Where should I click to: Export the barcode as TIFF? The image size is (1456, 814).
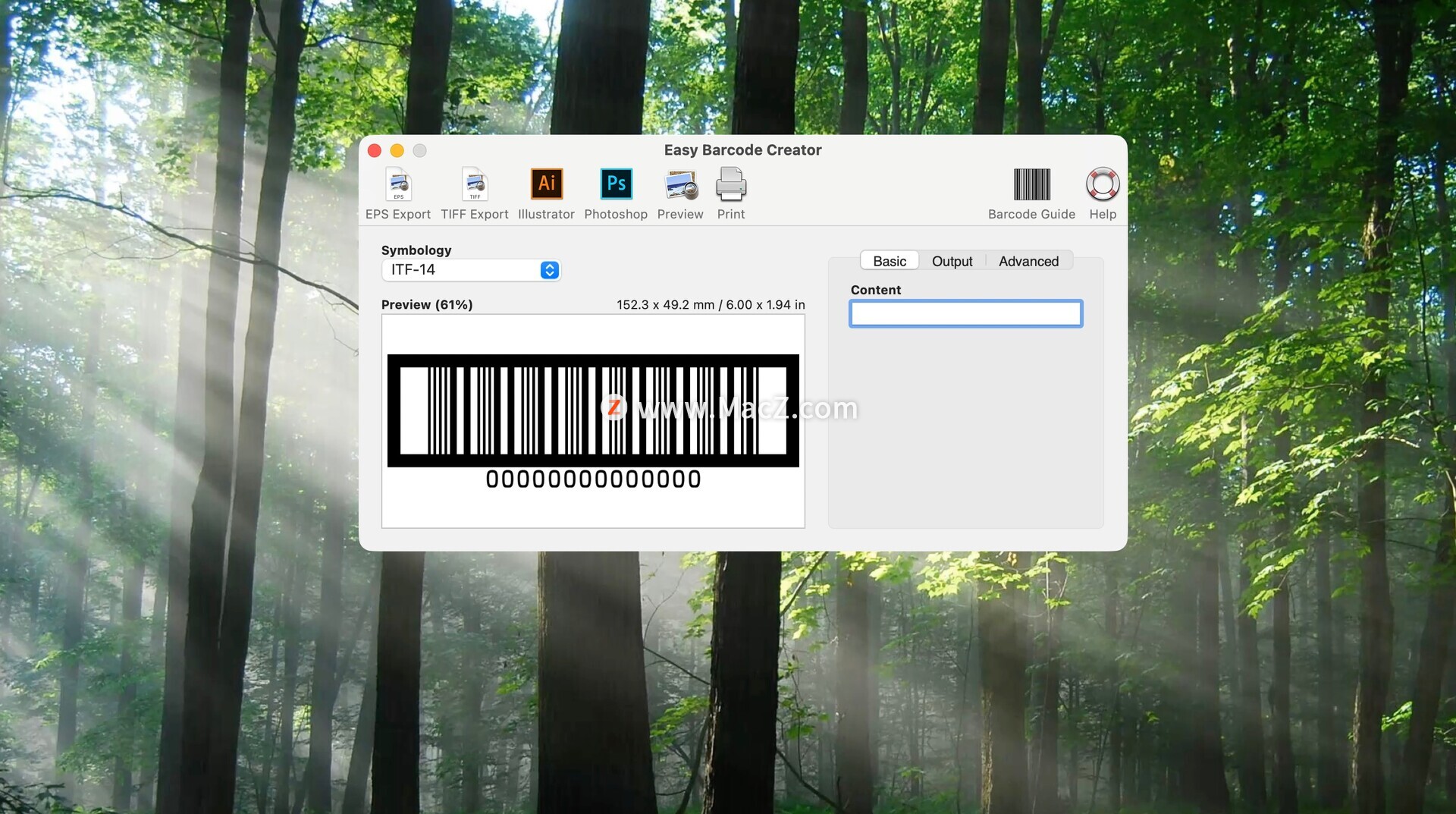pos(475,185)
